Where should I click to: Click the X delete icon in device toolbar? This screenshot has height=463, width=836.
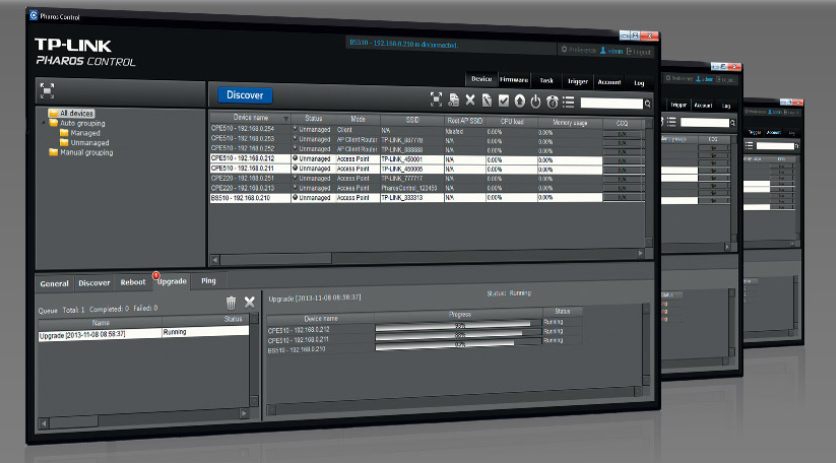(470, 100)
